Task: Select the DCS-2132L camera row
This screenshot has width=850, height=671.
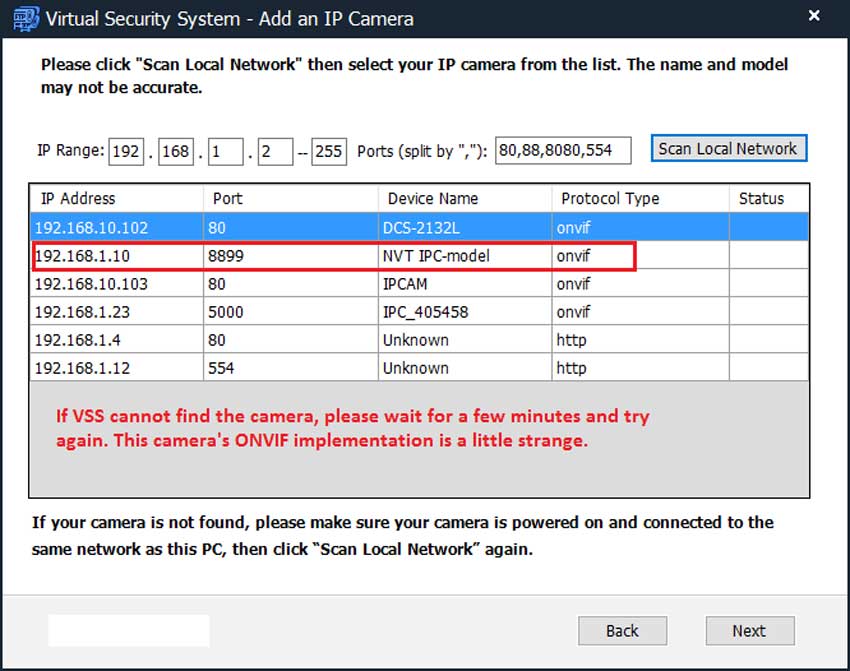Action: (420, 228)
